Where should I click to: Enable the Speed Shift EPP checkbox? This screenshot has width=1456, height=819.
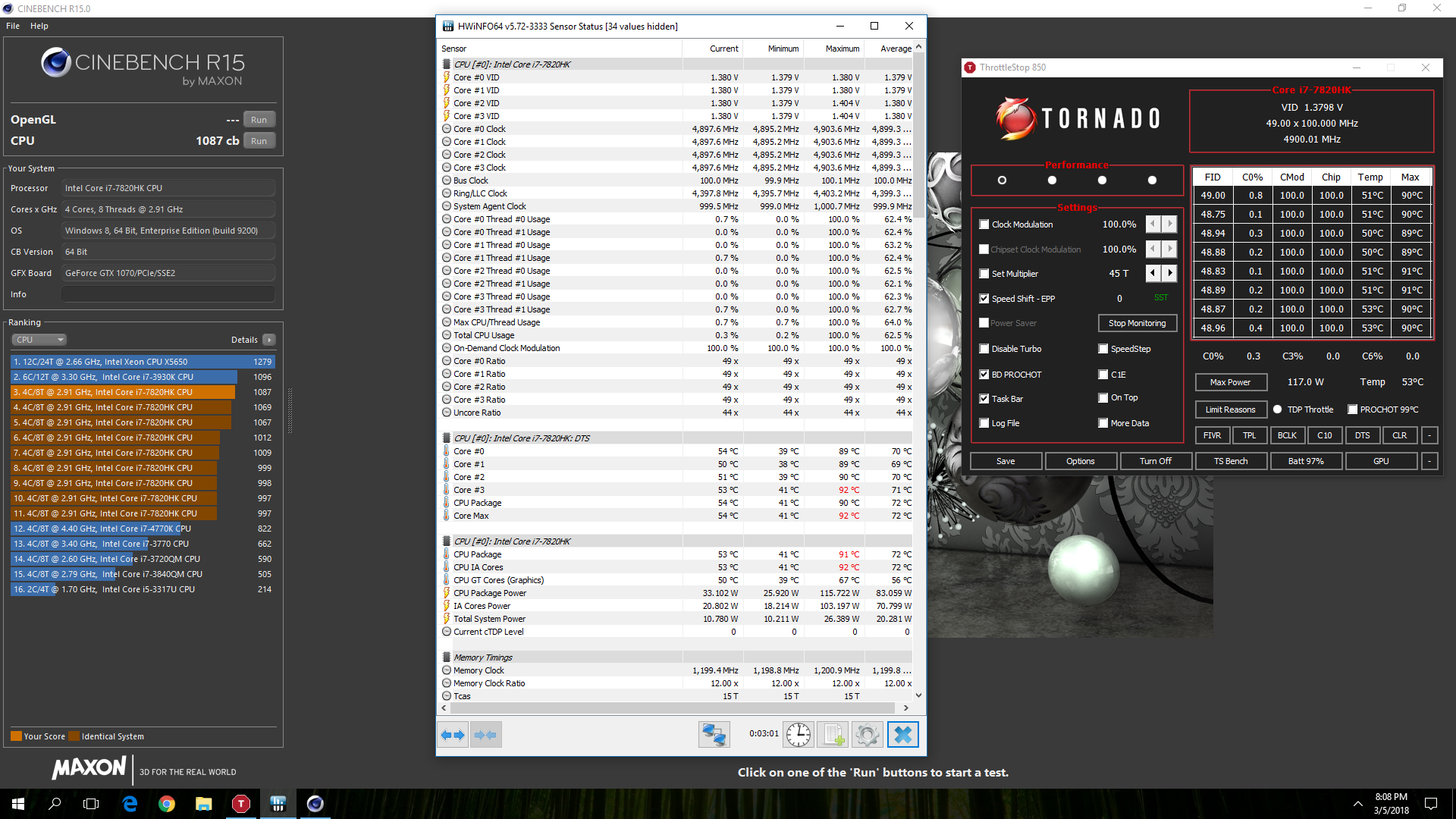pyautogui.click(x=984, y=298)
